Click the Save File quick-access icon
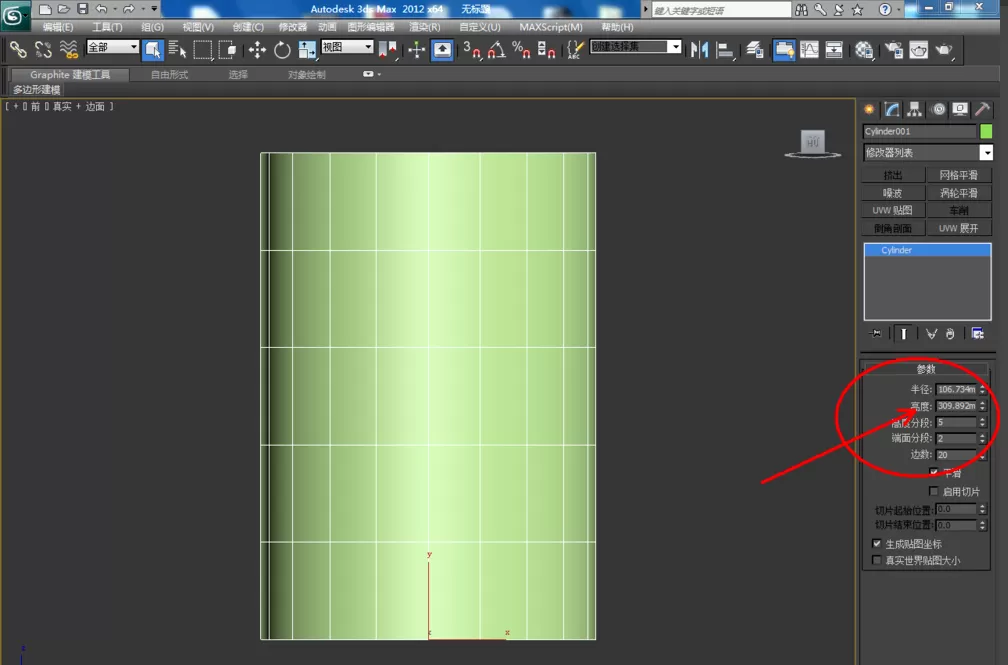 click(82, 9)
